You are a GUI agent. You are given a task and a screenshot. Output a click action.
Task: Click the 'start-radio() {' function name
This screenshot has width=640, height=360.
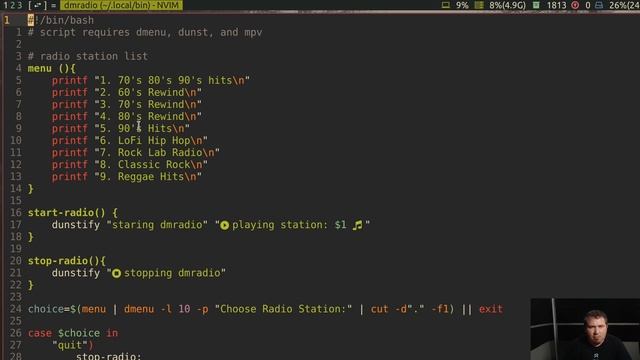73,213
